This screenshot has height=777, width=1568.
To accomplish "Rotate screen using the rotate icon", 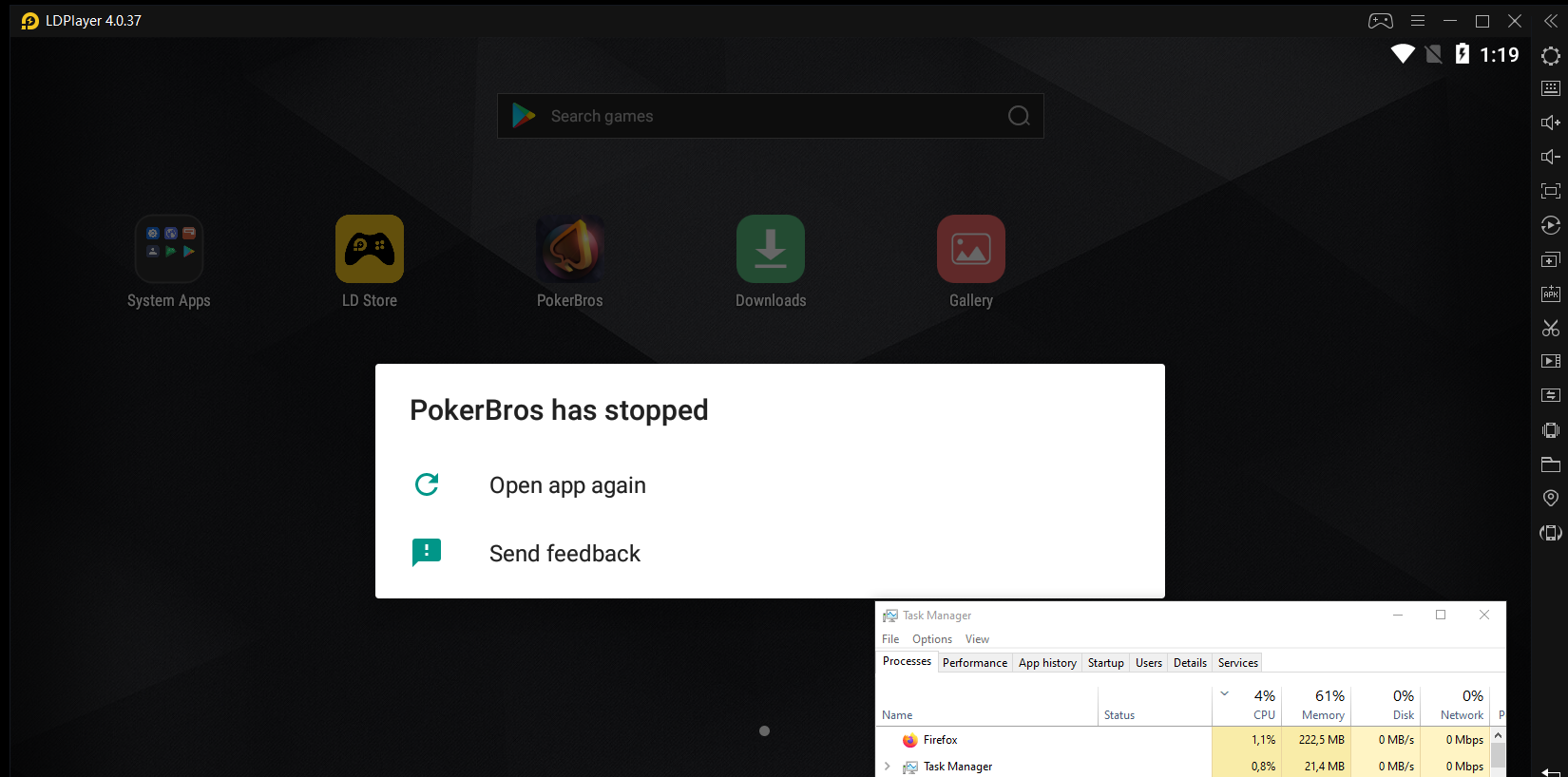I will click(1550, 533).
